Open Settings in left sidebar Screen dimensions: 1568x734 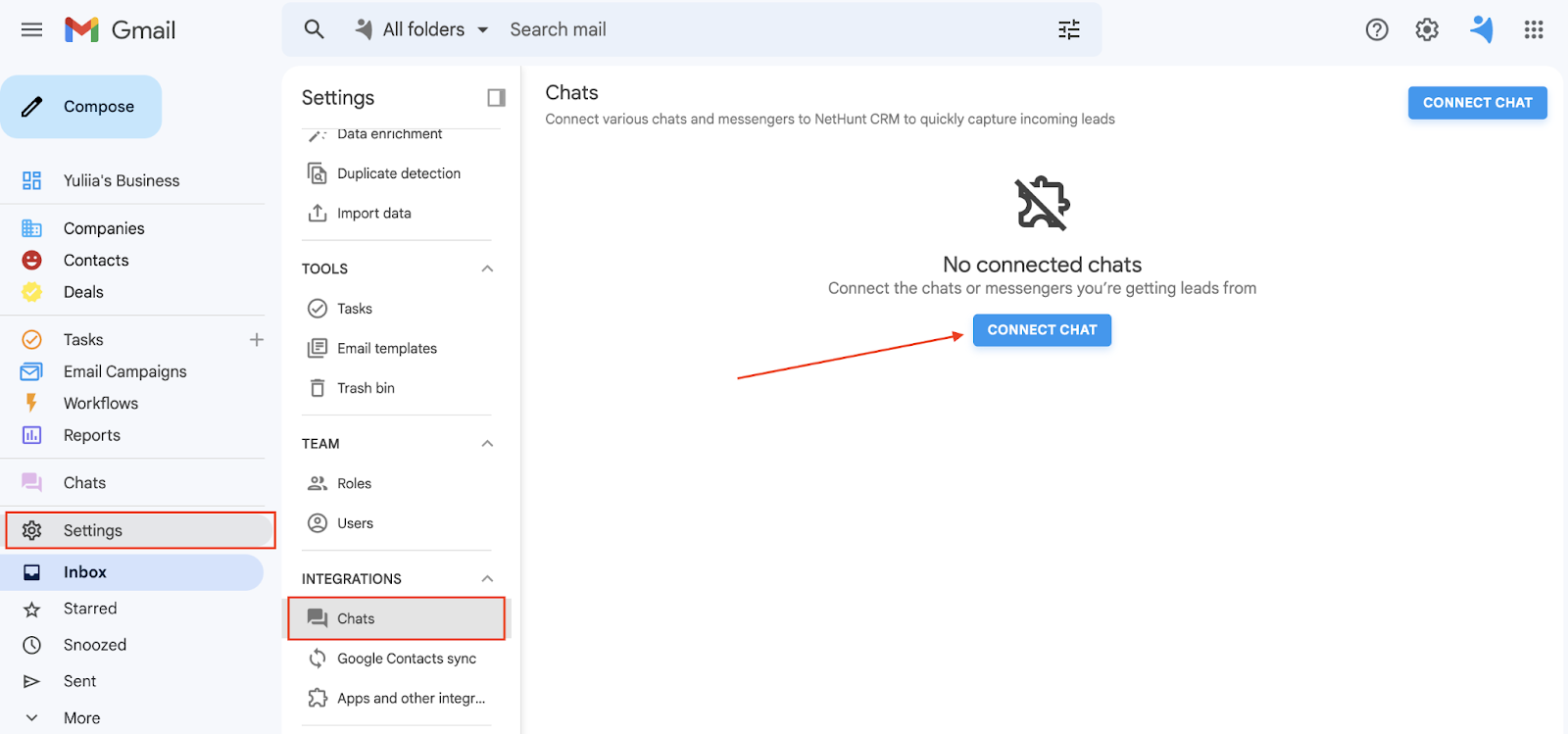coord(140,530)
